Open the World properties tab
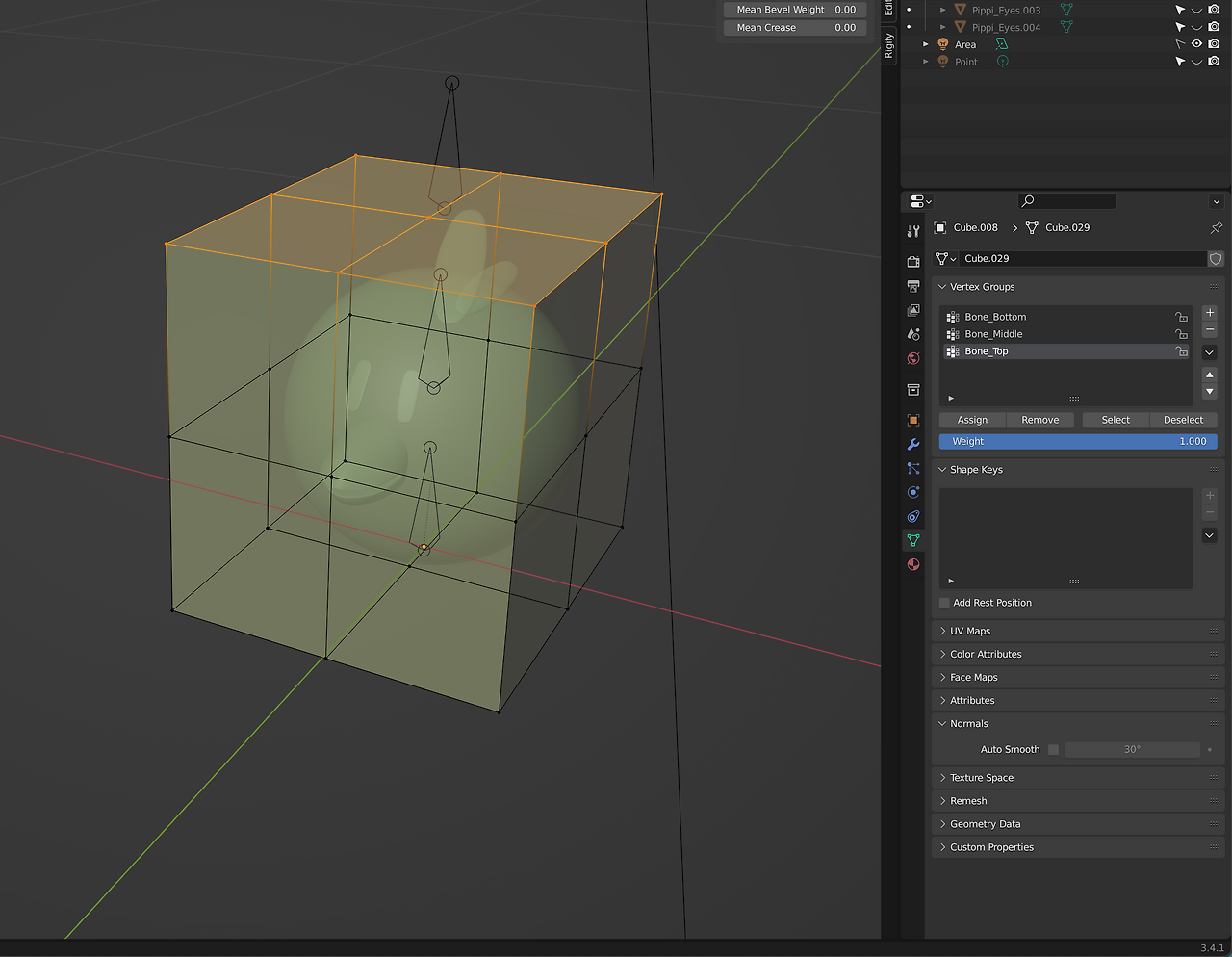 point(913,358)
